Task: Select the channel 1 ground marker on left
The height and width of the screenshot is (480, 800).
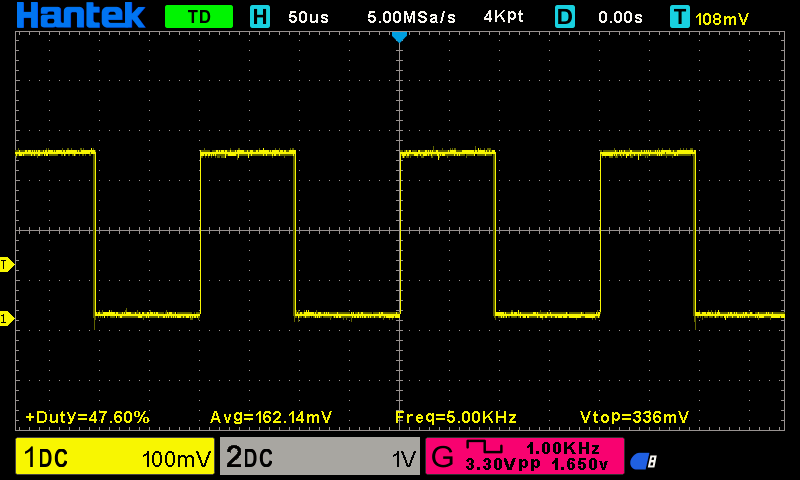Action: pos(6,319)
